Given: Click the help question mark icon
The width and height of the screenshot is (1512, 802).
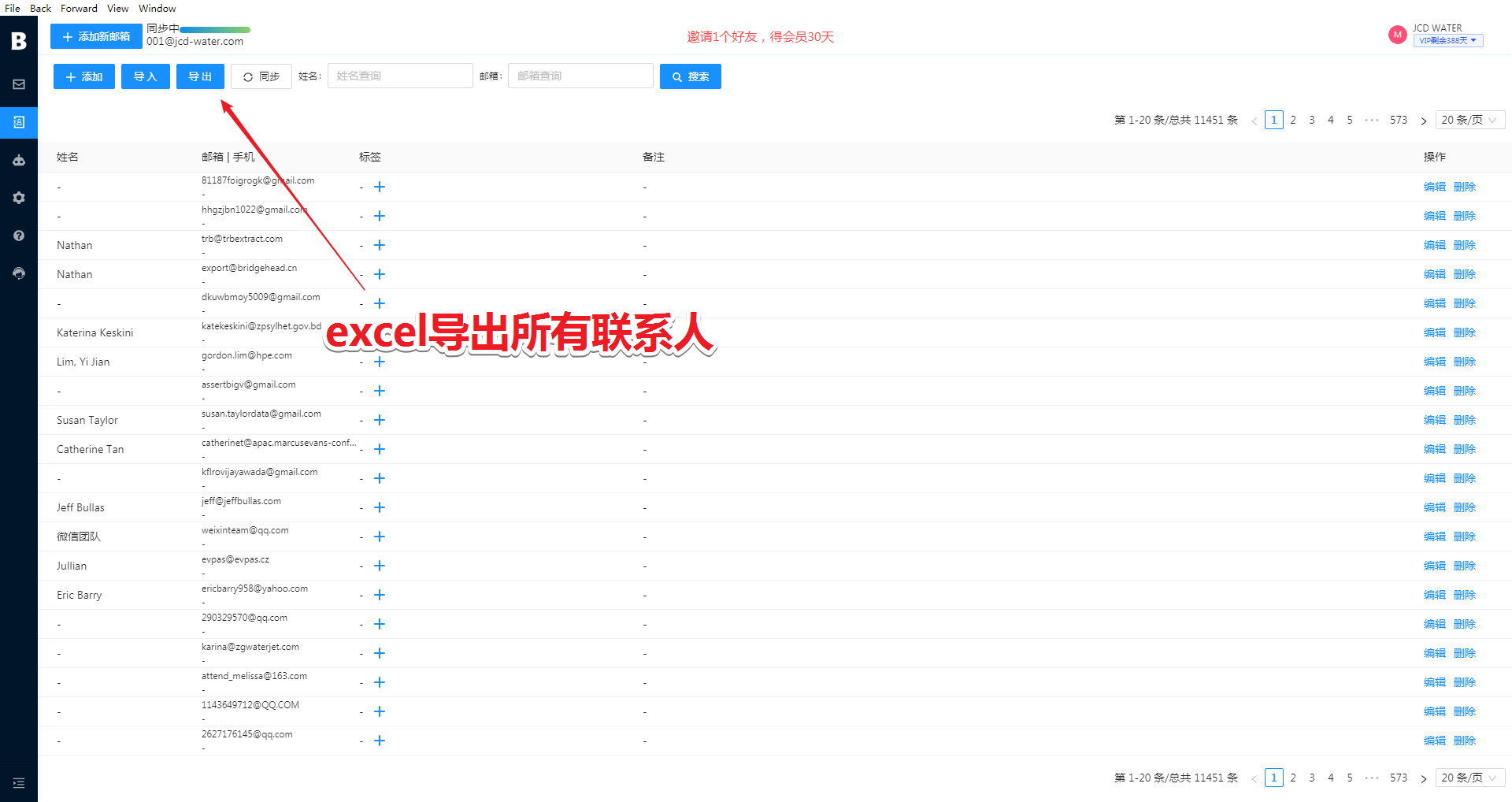Looking at the screenshot, I should 19,236.
